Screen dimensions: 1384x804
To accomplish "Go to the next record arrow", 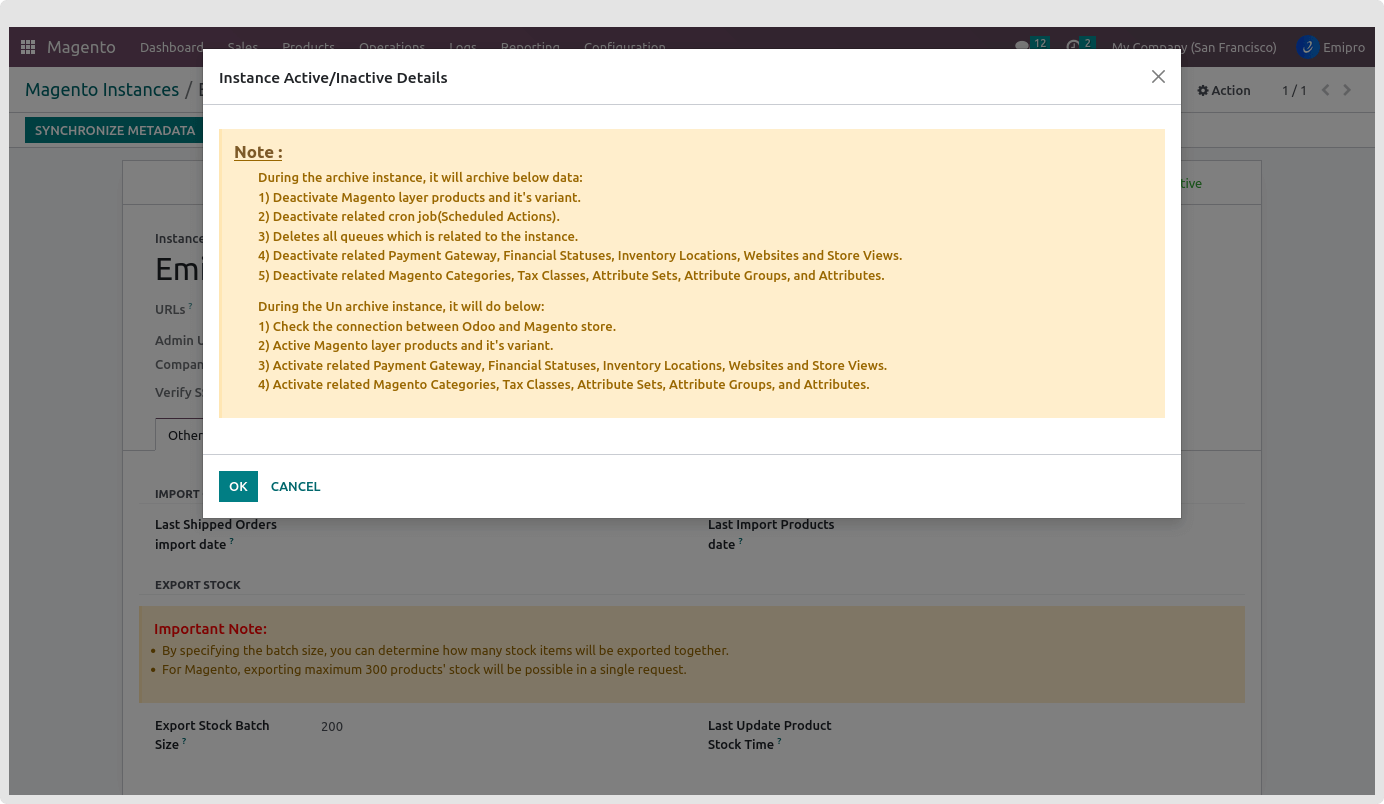I will pyautogui.click(x=1347, y=90).
